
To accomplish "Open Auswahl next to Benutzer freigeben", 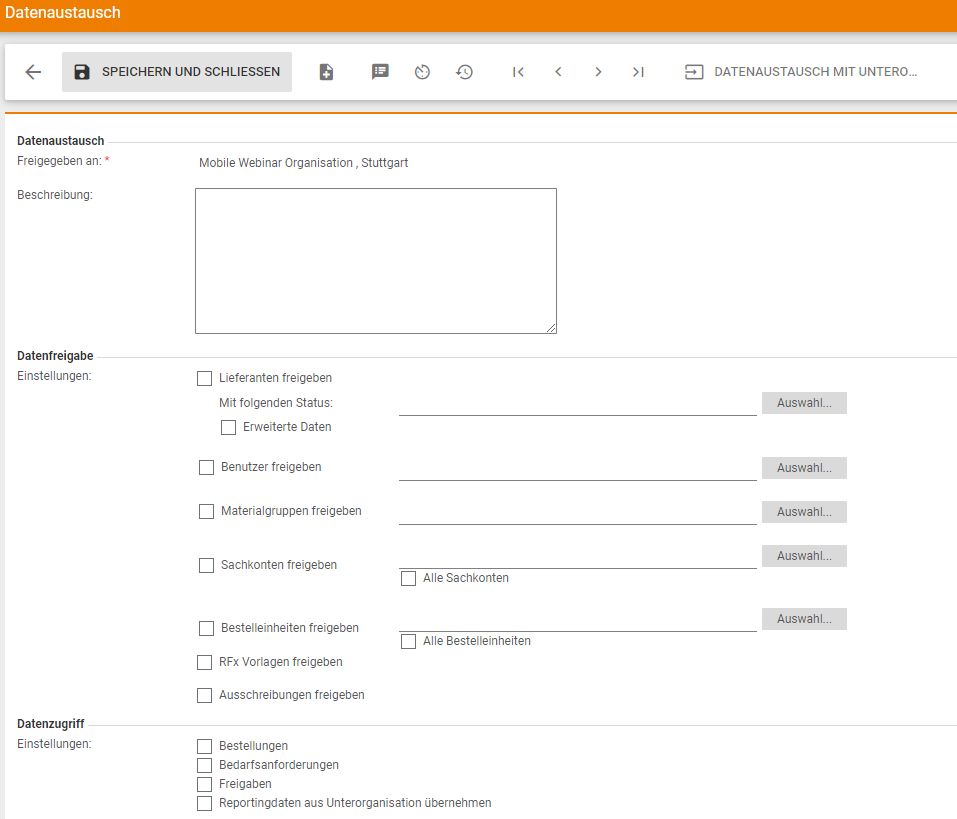I will click(x=804, y=468).
